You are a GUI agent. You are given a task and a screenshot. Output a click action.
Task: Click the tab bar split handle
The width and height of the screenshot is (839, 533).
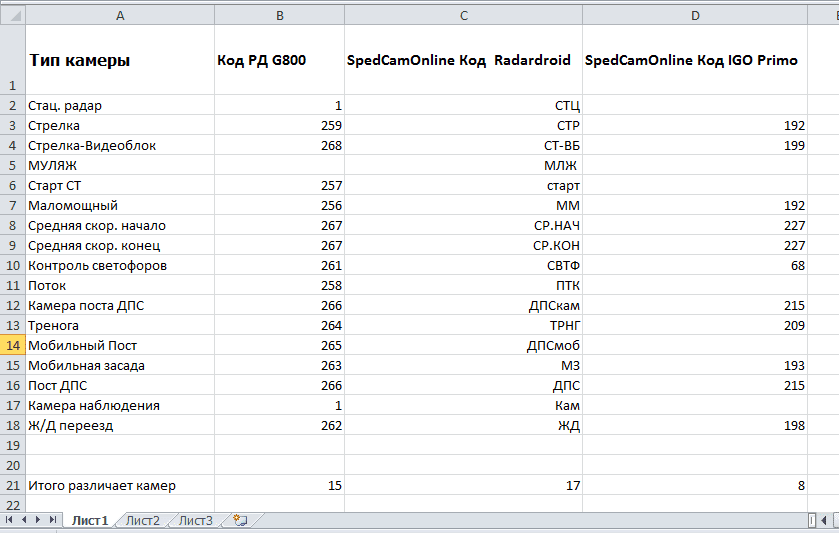pyautogui.click(x=812, y=520)
